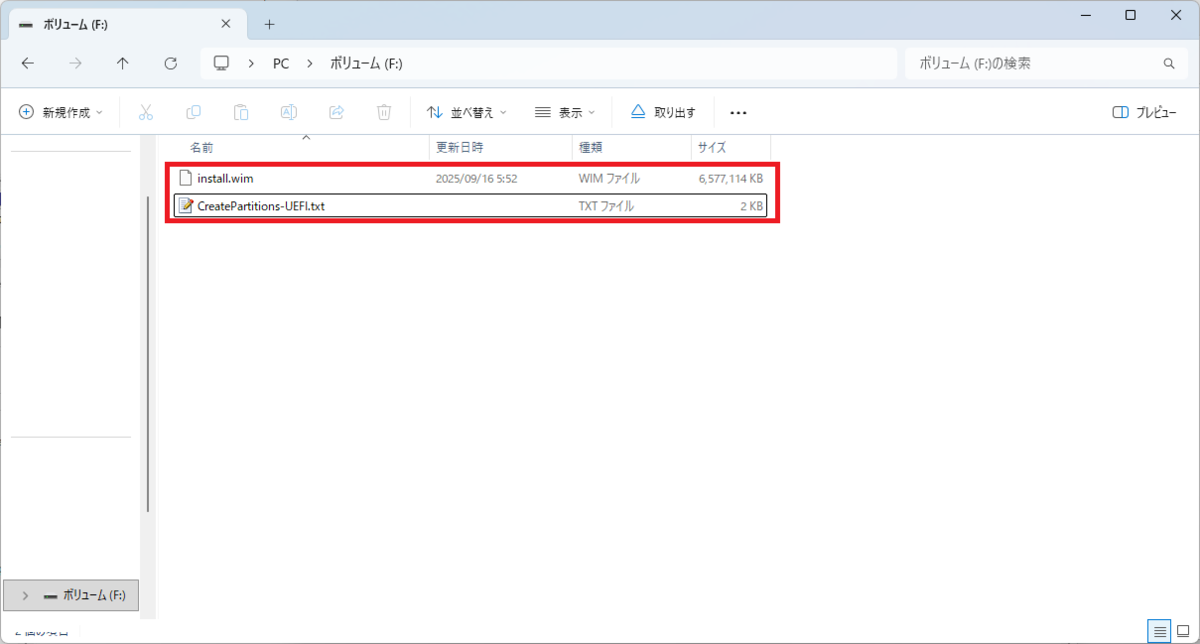The height and width of the screenshot is (644, 1200).
Task: Click the 2025/09/16 5:52 date cell
Action: point(476,178)
